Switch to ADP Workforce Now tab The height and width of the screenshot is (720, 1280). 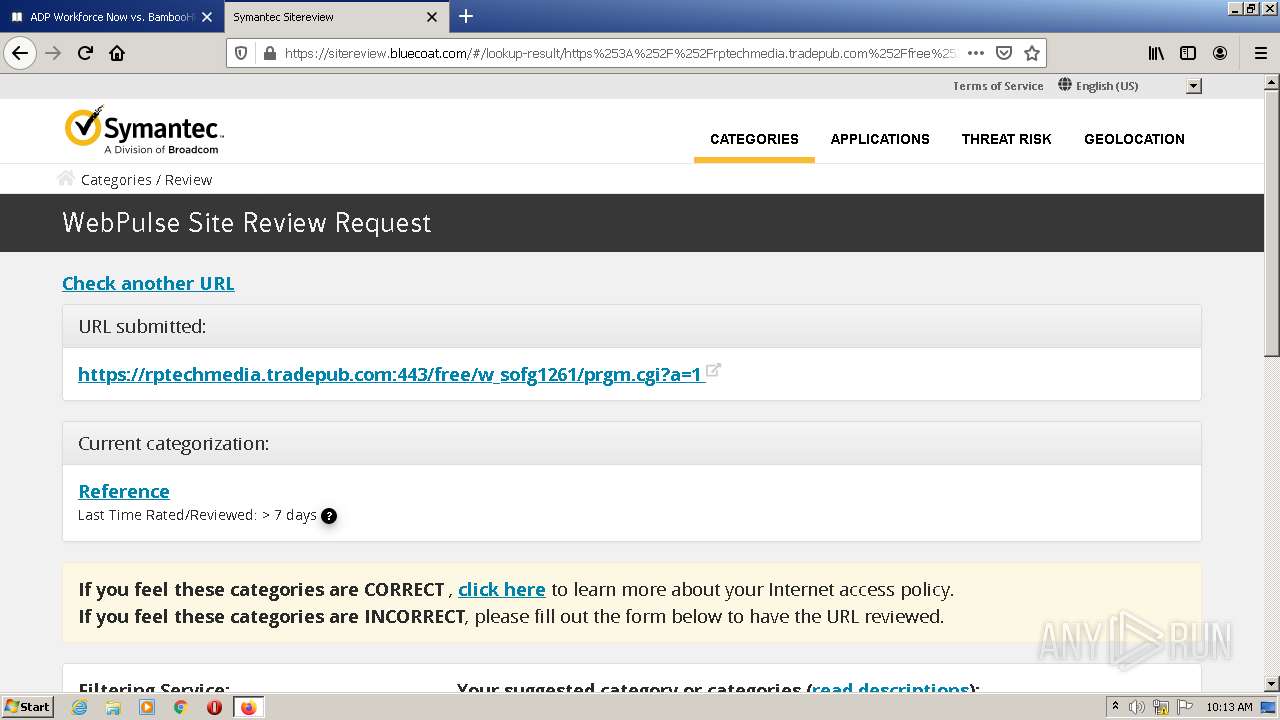pyautogui.click(x=112, y=17)
